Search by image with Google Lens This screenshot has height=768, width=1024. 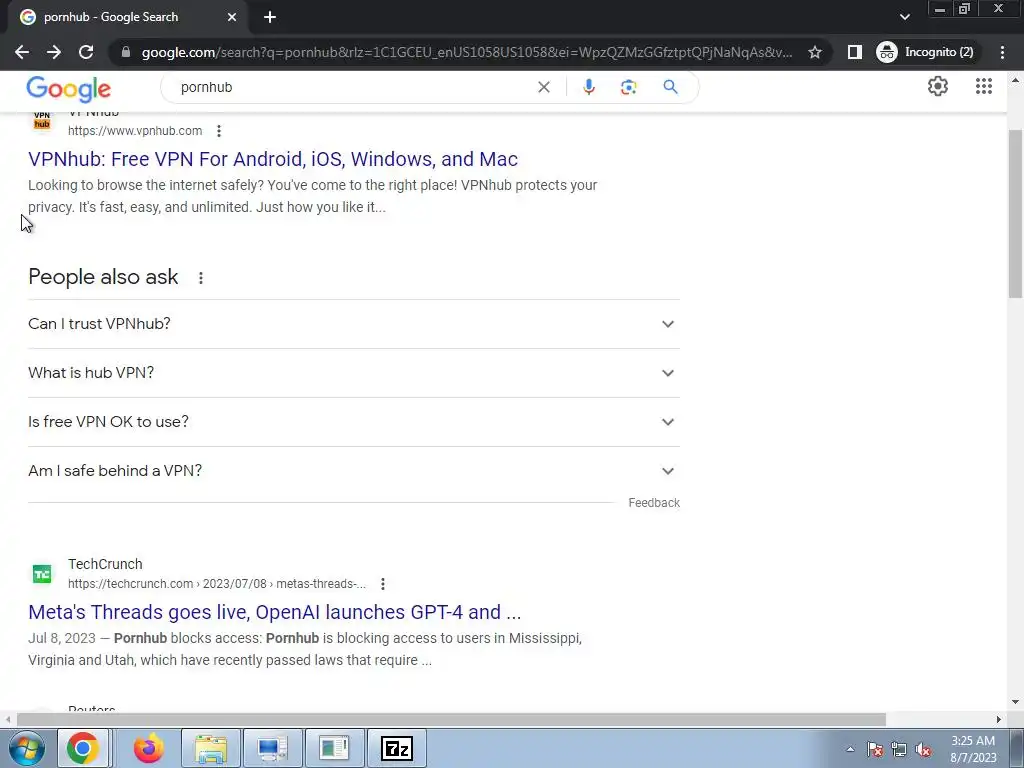[628, 87]
